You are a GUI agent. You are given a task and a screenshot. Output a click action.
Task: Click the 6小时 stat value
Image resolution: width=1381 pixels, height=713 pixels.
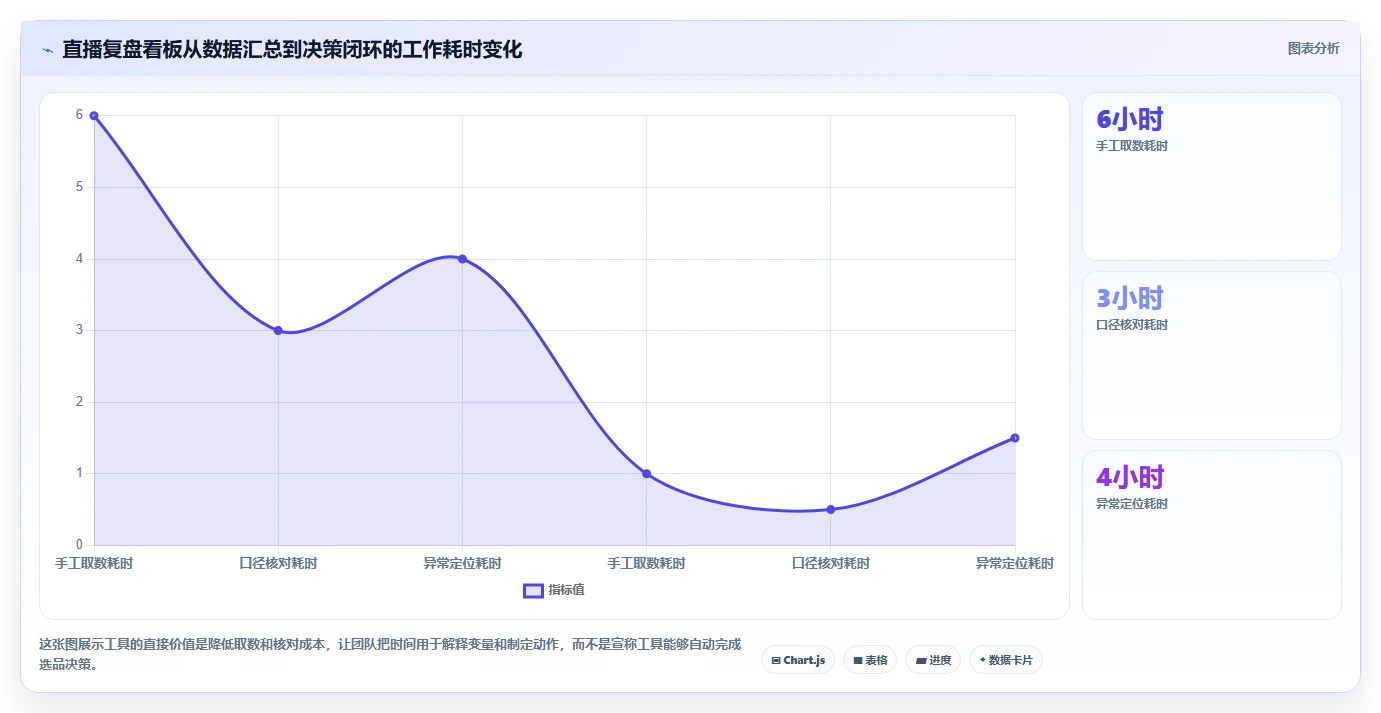1130,120
